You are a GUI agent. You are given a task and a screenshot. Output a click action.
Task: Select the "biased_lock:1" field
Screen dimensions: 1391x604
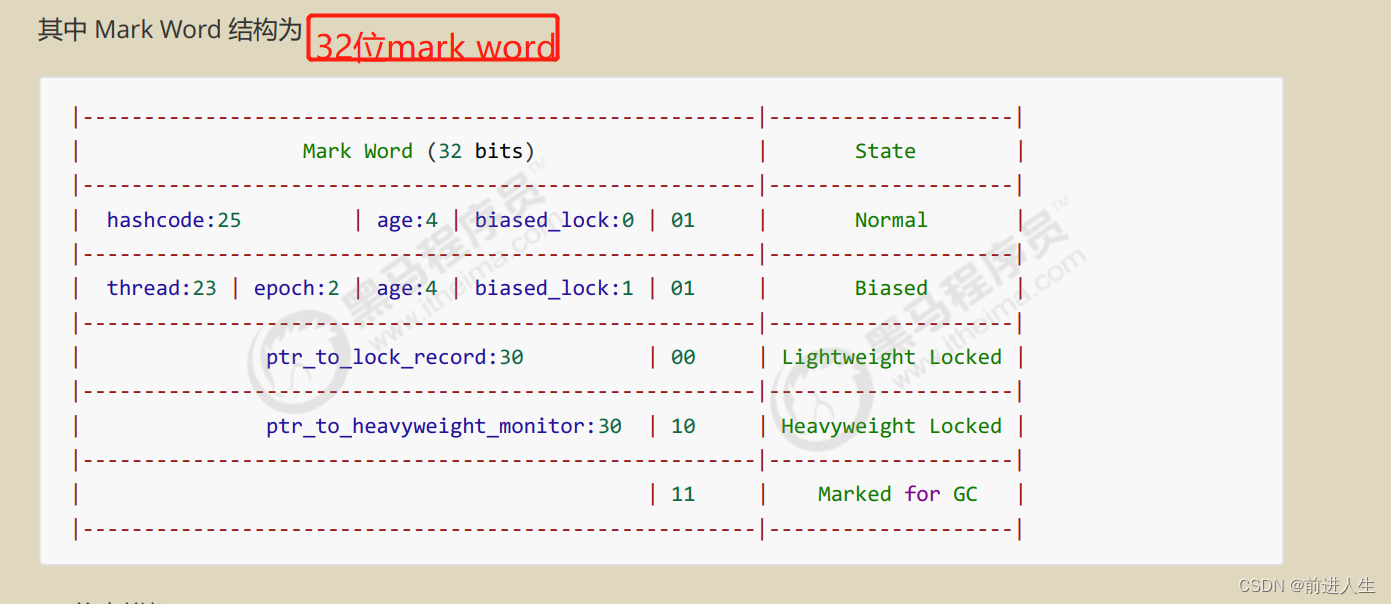tap(554, 289)
